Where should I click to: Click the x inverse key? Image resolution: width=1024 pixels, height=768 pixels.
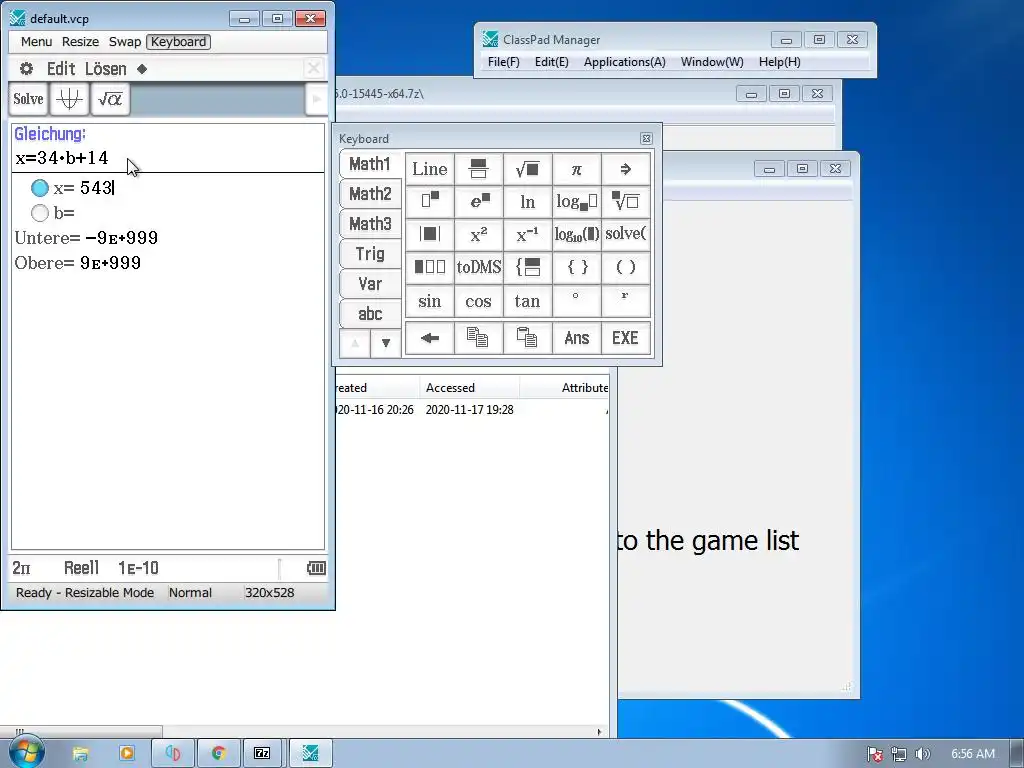click(528, 234)
